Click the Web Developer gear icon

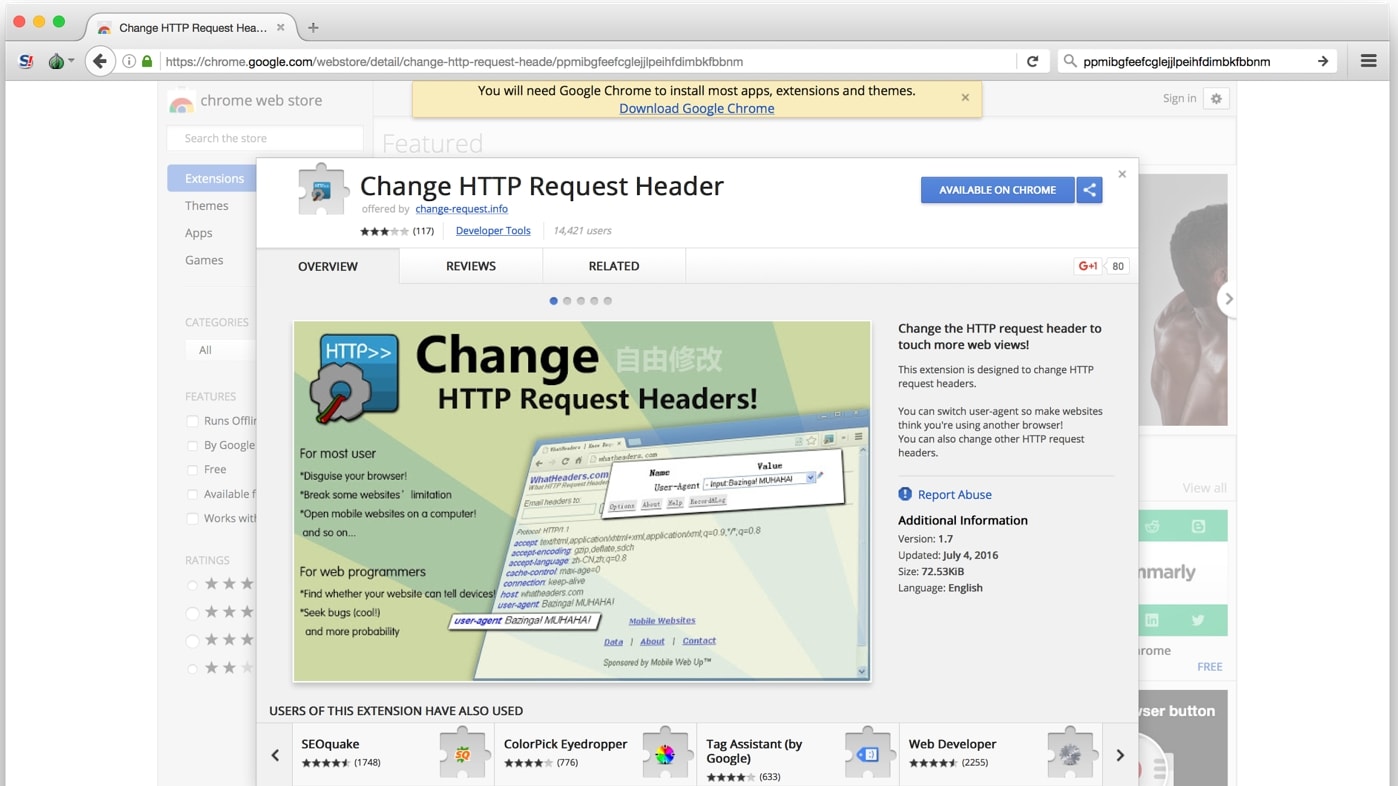1071,752
